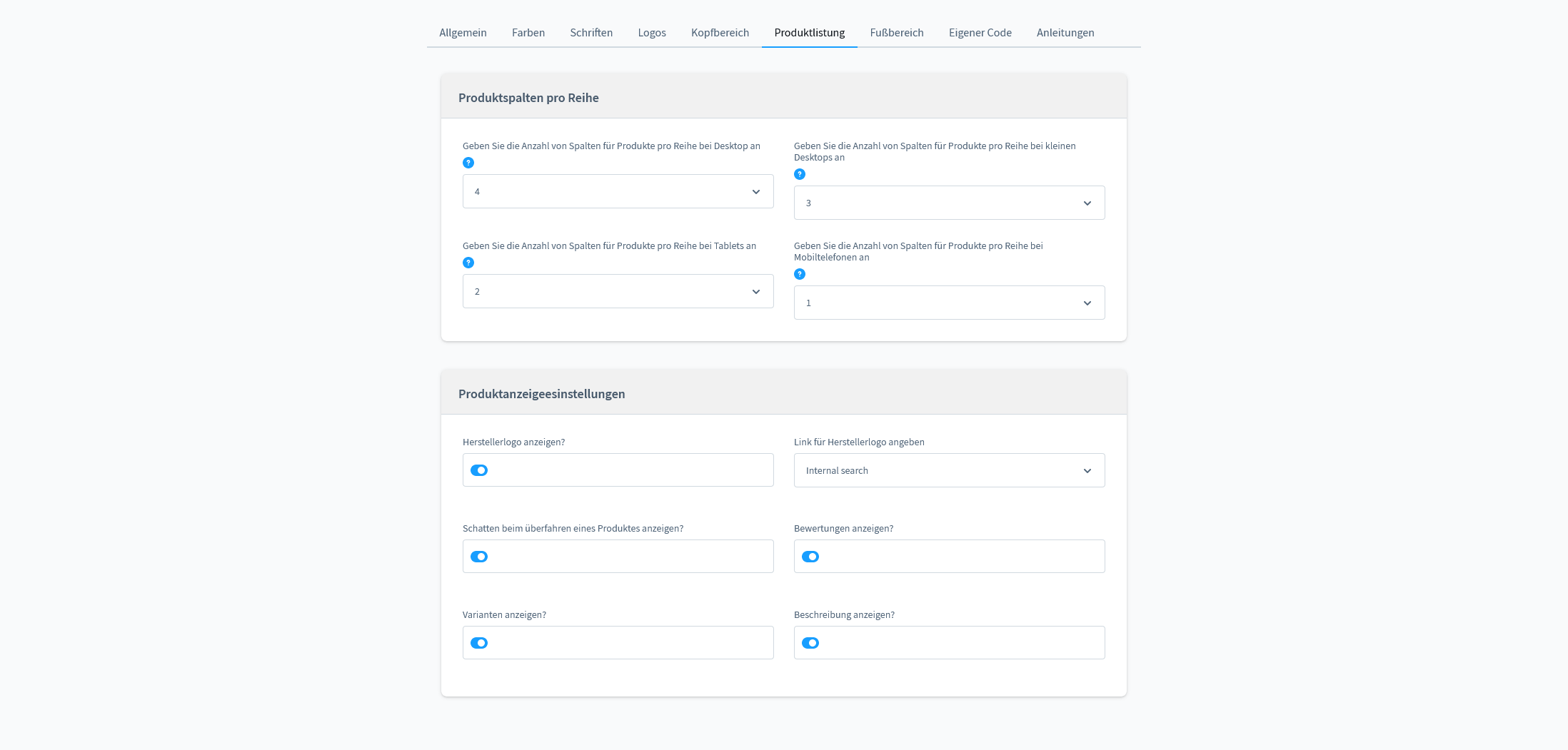Switch to the Farben tab
The image size is (1568, 750).
tap(528, 33)
